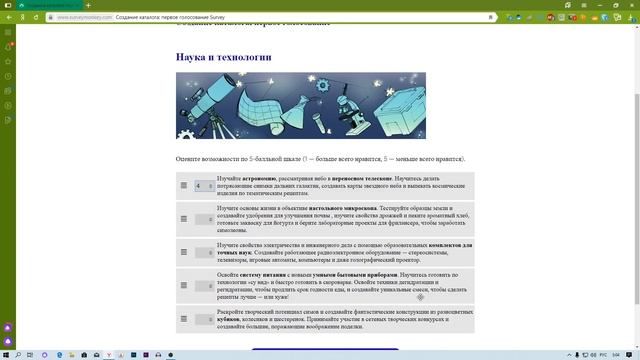Open rank dropdown for the microscope item
The image size is (640, 360).
click(204, 219)
